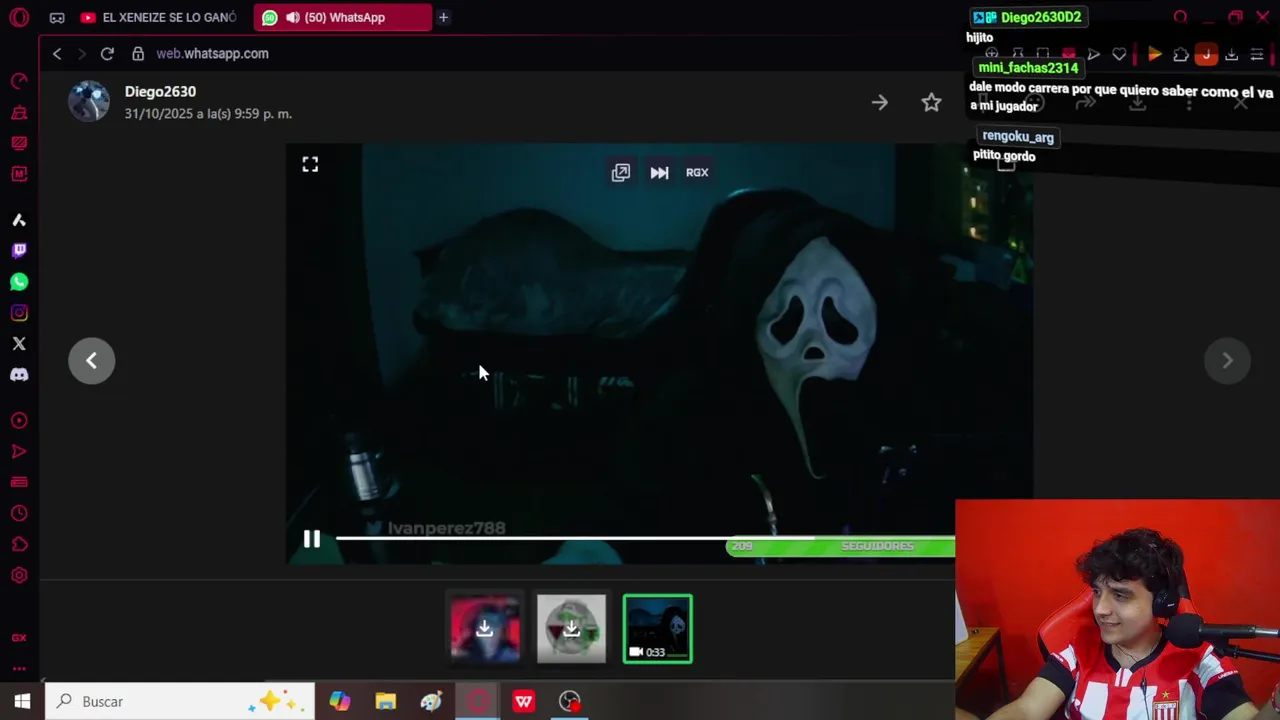The image size is (1280, 720).
Task: Pause the playing video
Action: pos(312,539)
